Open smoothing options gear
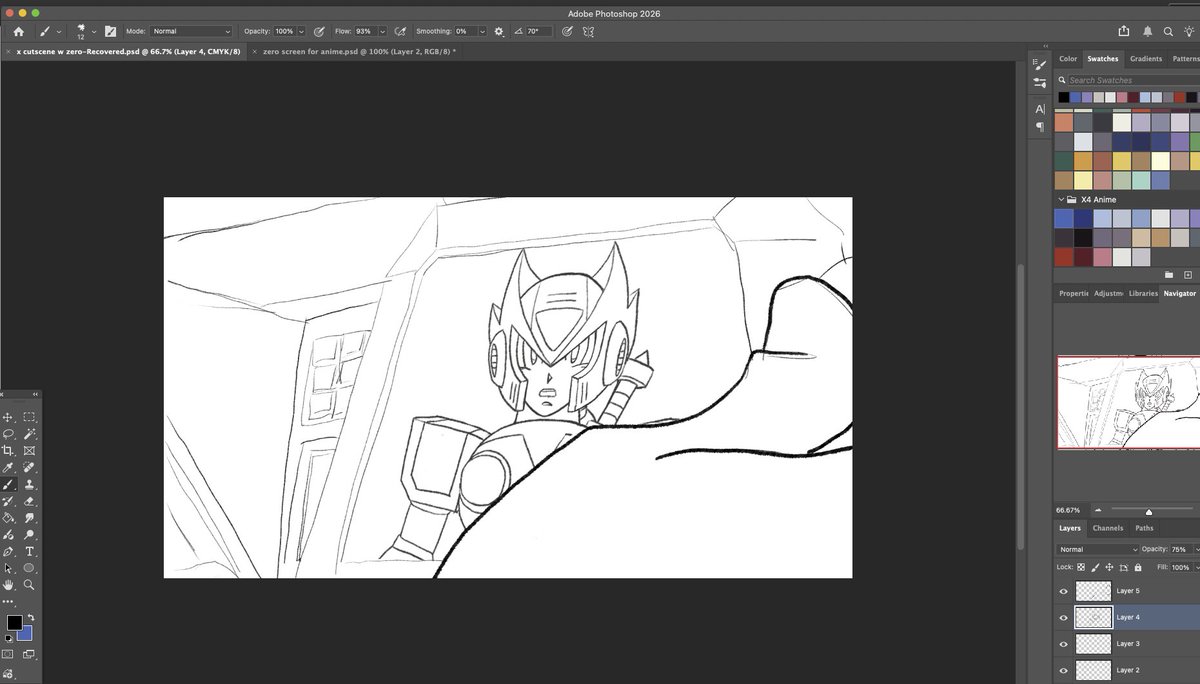1200x684 pixels. [499, 31]
